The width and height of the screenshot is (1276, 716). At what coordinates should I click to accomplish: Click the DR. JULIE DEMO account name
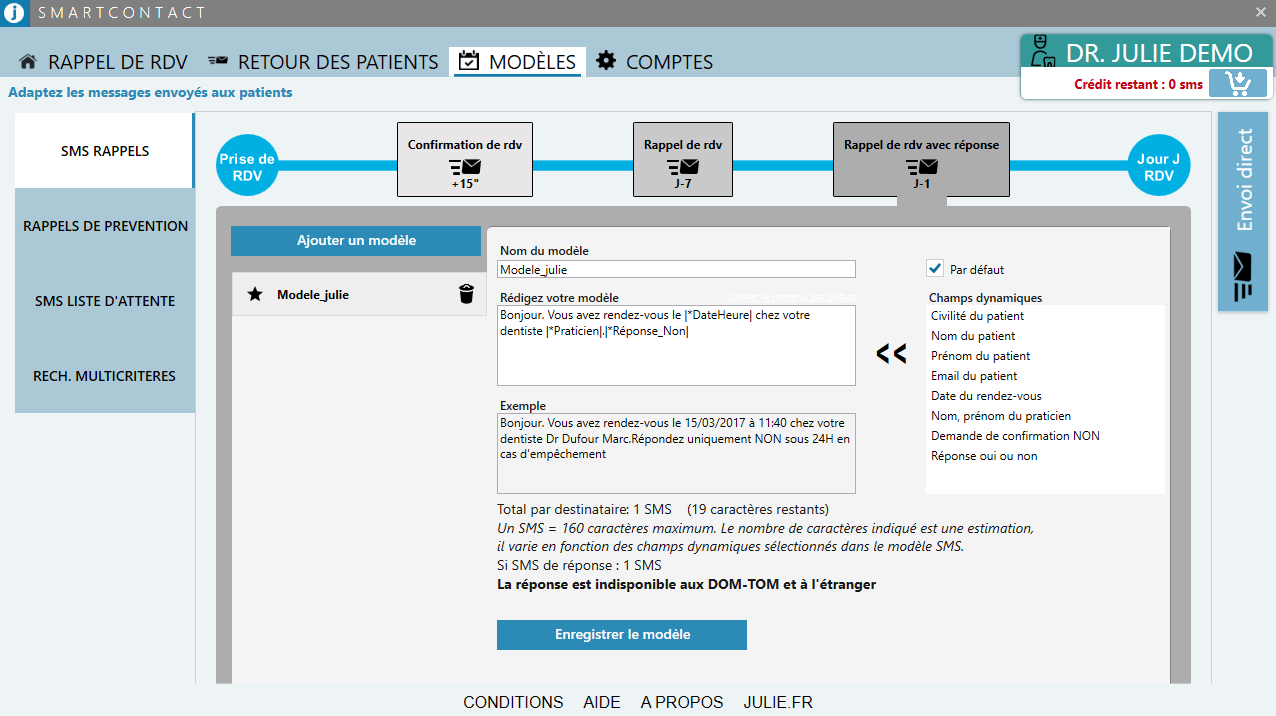(1159, 53)
